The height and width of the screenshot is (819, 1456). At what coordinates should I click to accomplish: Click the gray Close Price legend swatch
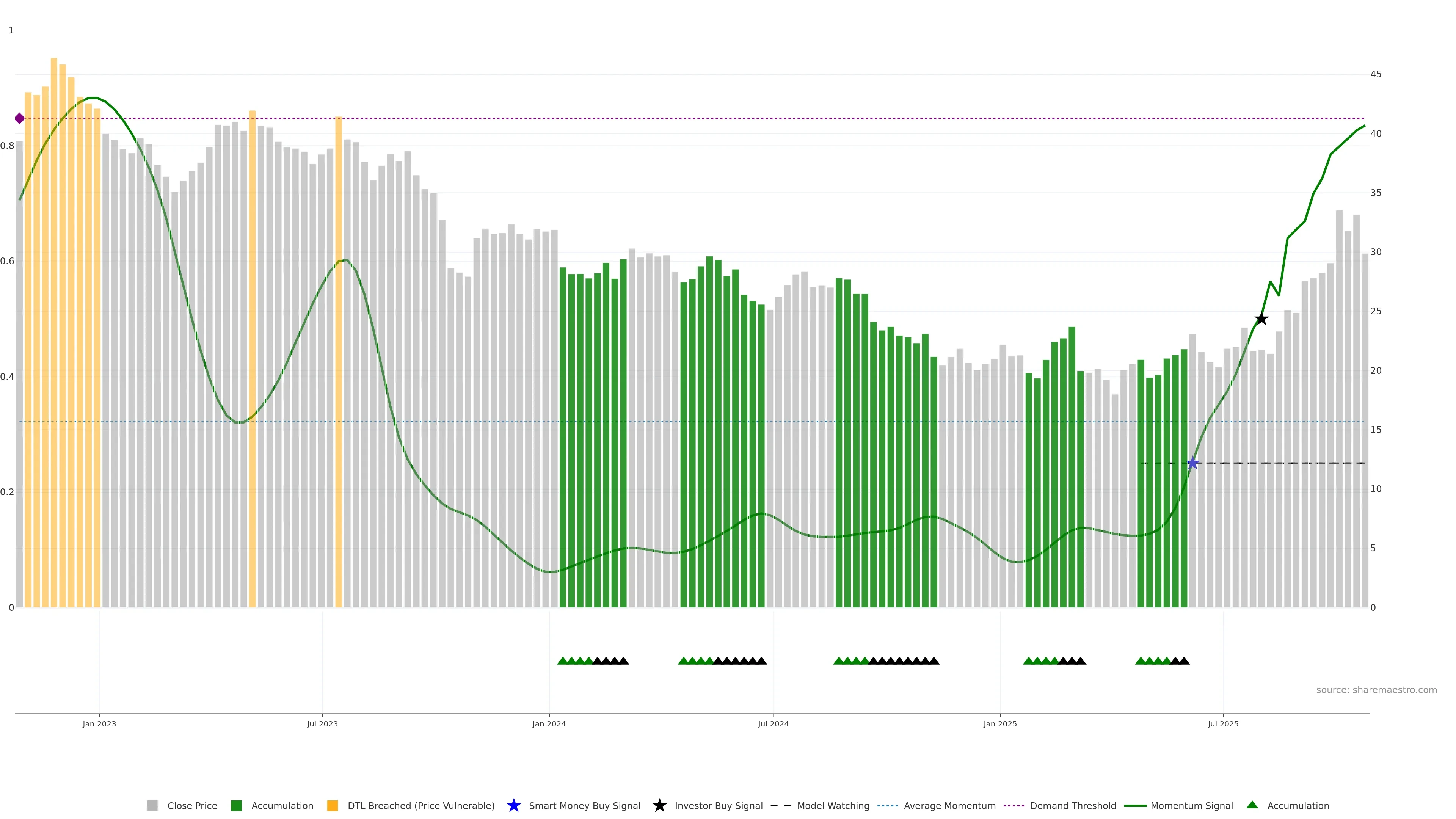(152, 805)
